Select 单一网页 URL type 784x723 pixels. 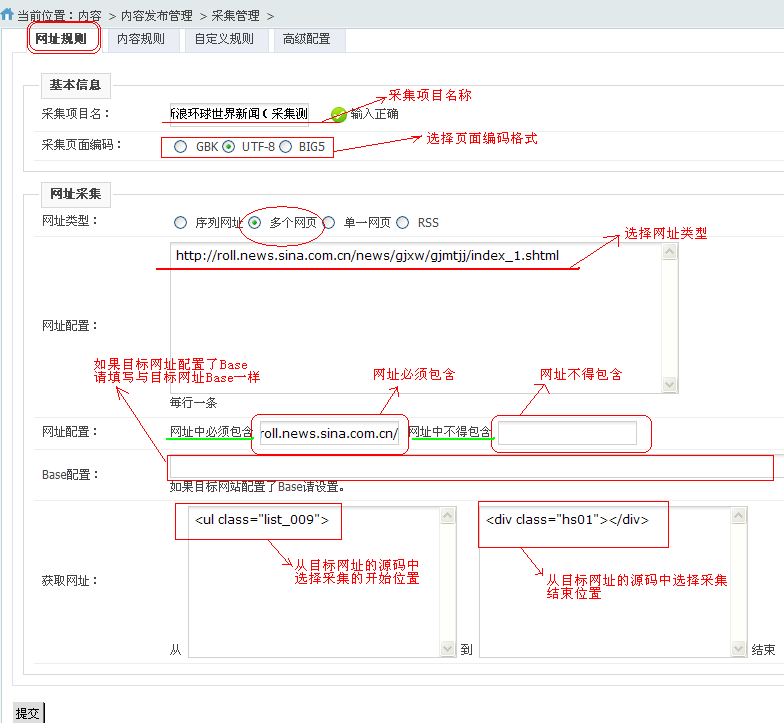(x=329, y=223)
